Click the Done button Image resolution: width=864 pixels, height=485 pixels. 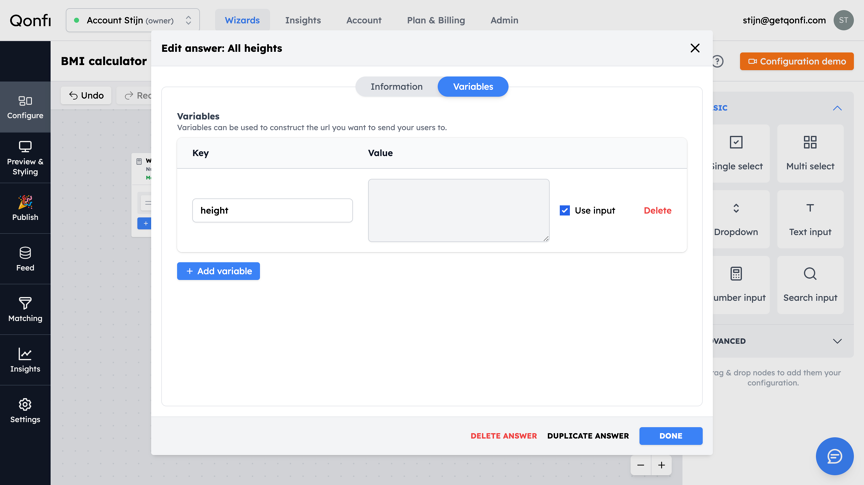[x=671, y=436]
